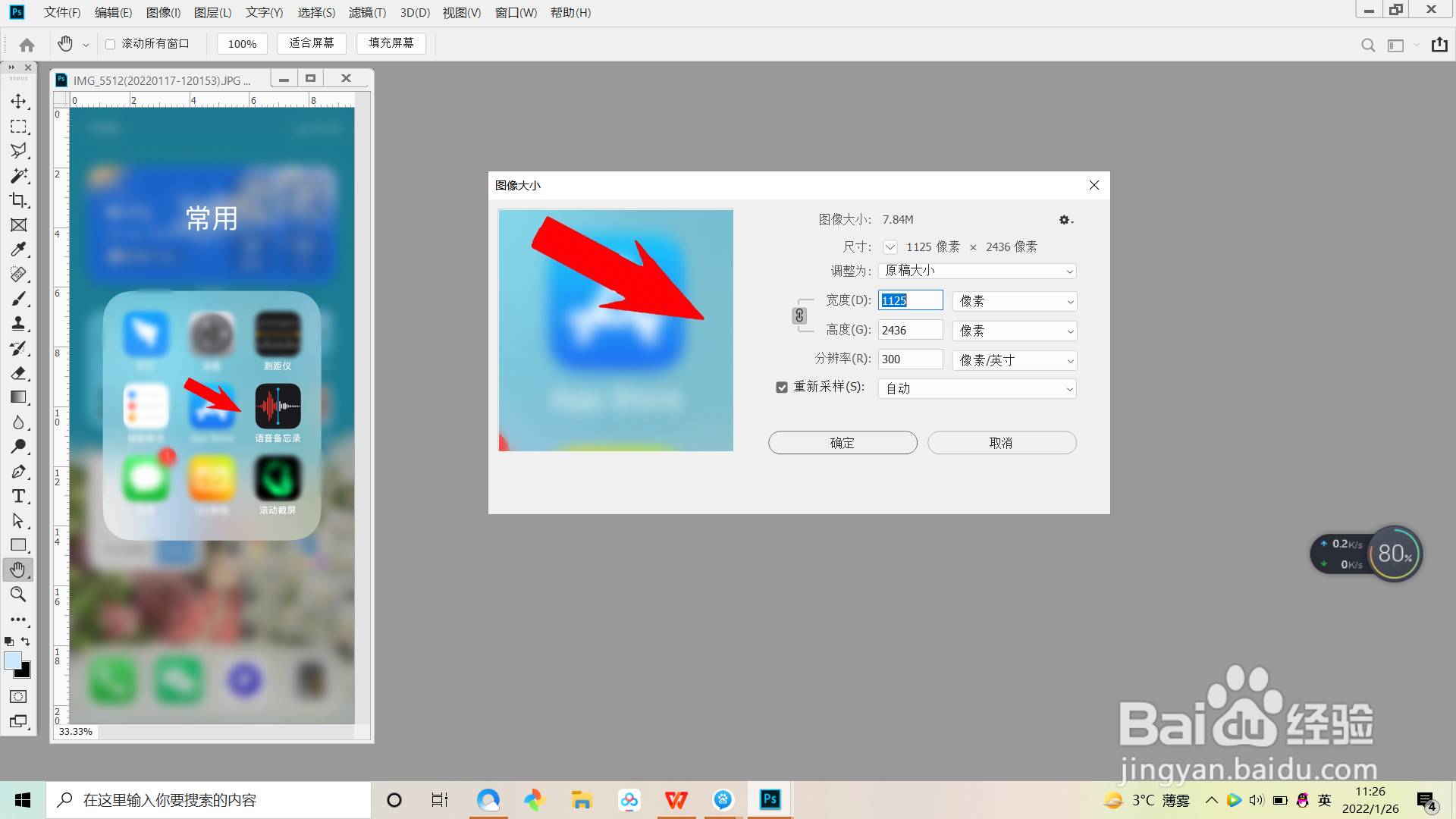Open the Image Size dialog settings gear
This screenshot has height=819, width=1456.
[1065, 220]
